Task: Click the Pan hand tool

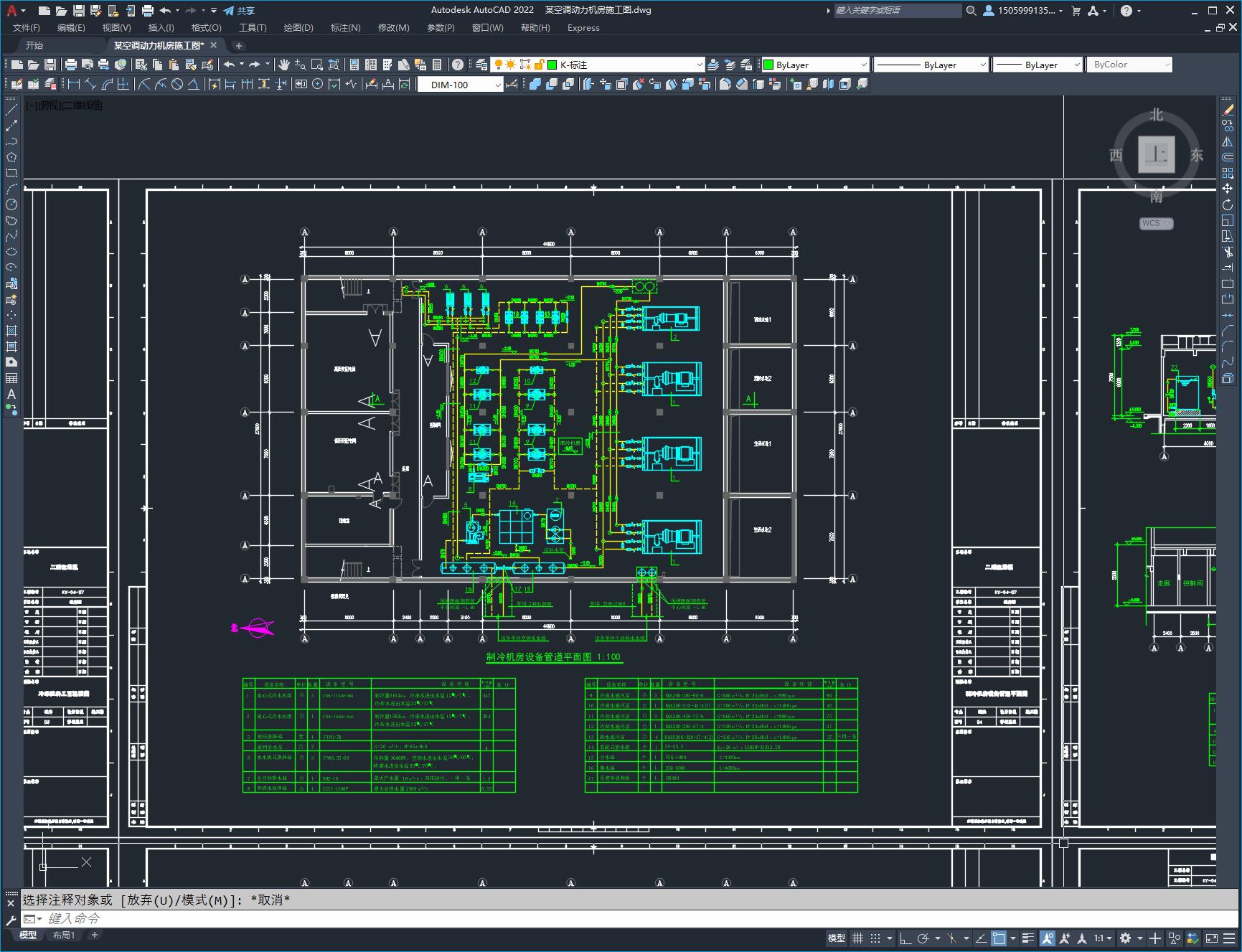Action: click(x=284, y=65)
